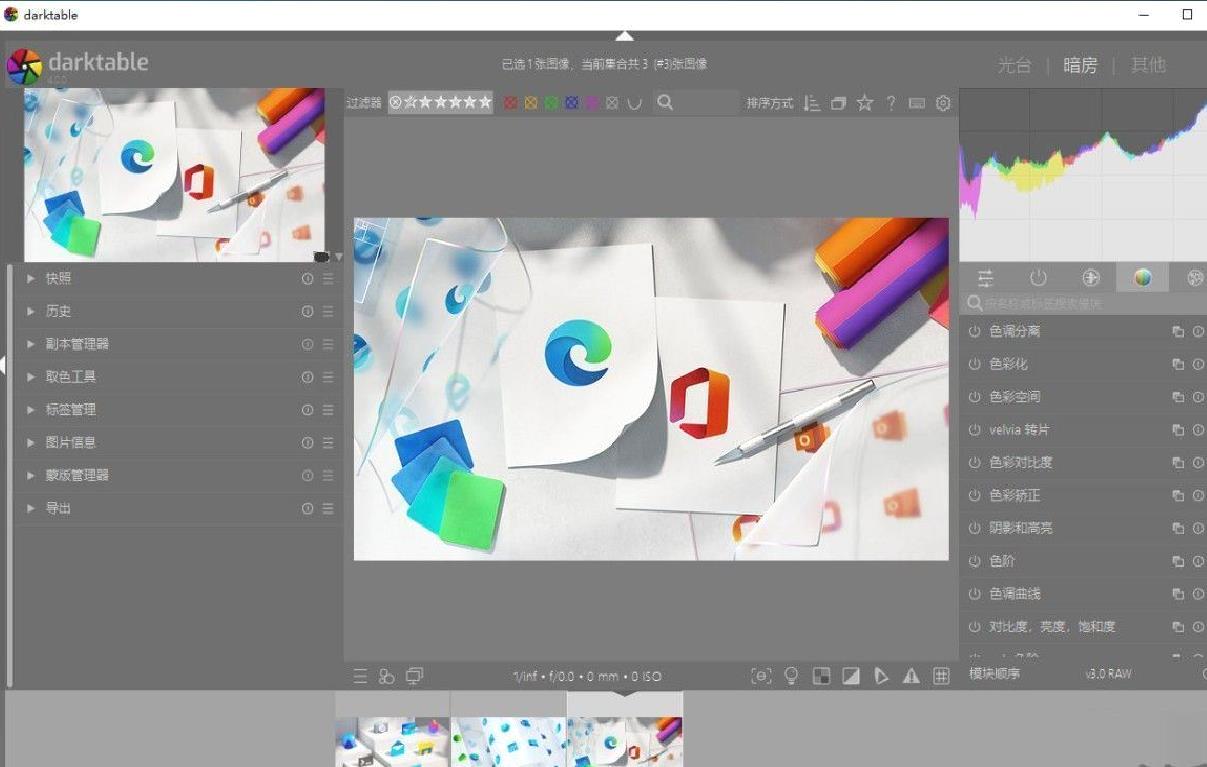
Task: Reset the 标签管理 panel
Action: click(x=307, y=410)
